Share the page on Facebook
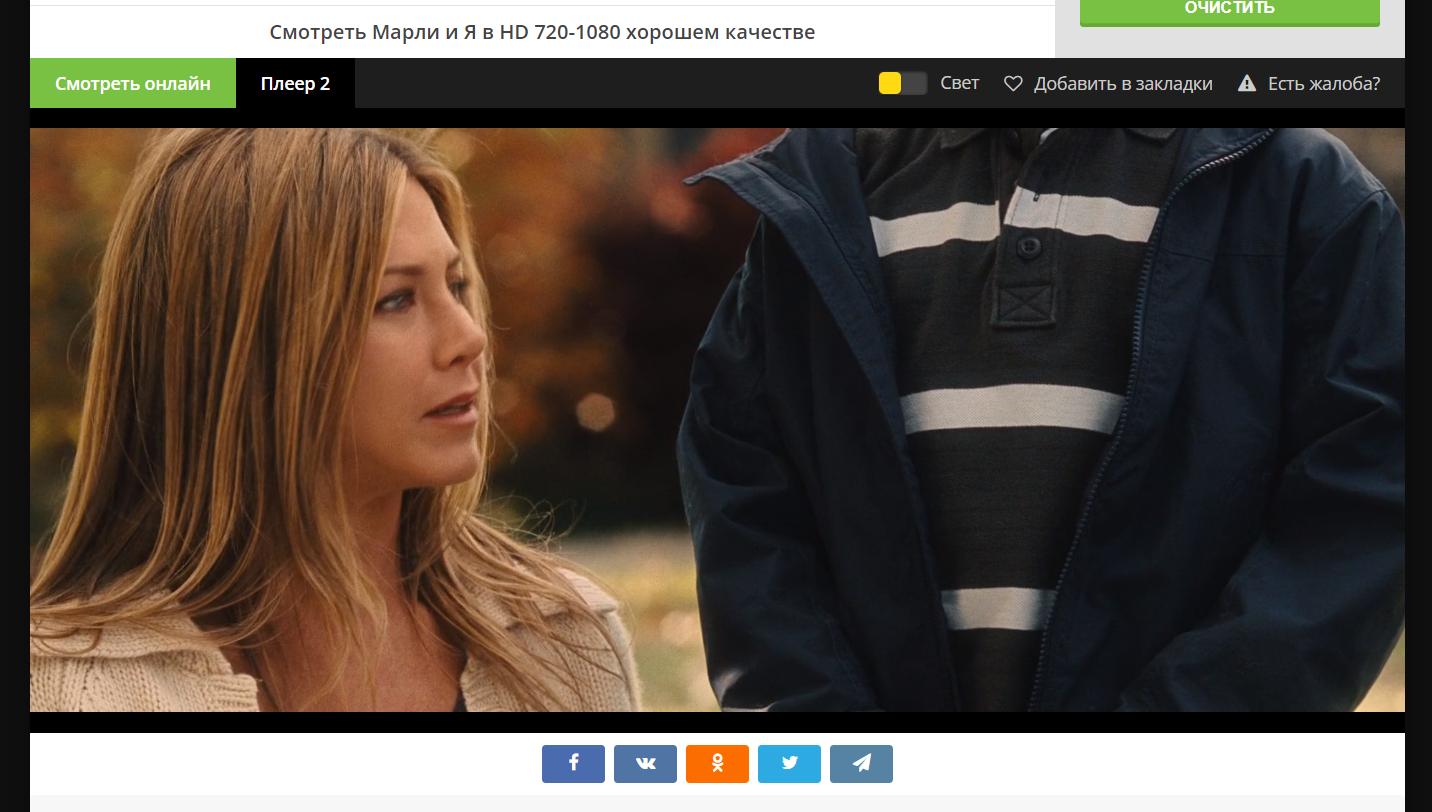1432x812 pixels. 573,764
